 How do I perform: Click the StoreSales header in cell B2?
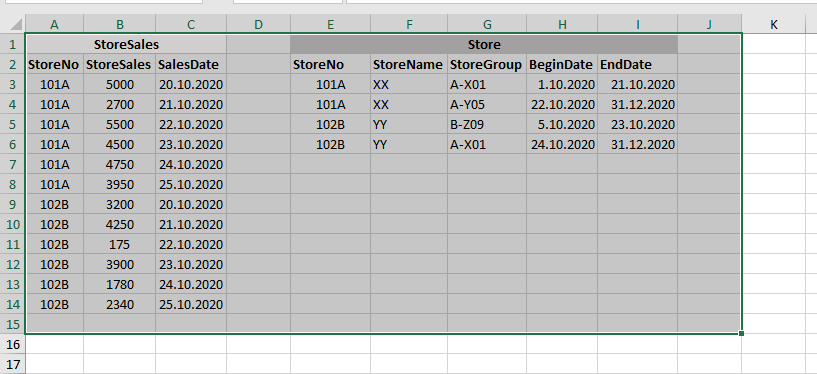click(119, 64)
